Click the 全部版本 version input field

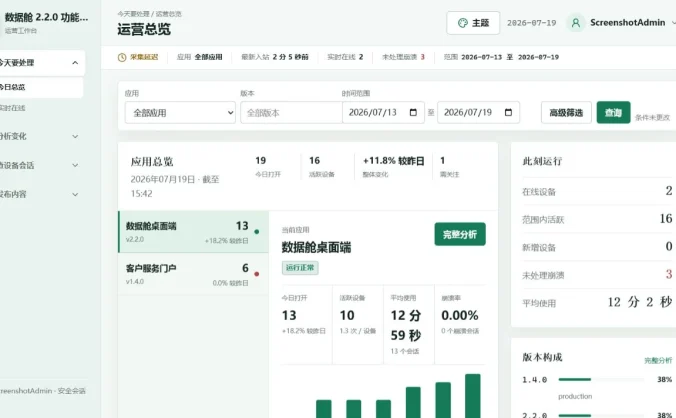291,112
